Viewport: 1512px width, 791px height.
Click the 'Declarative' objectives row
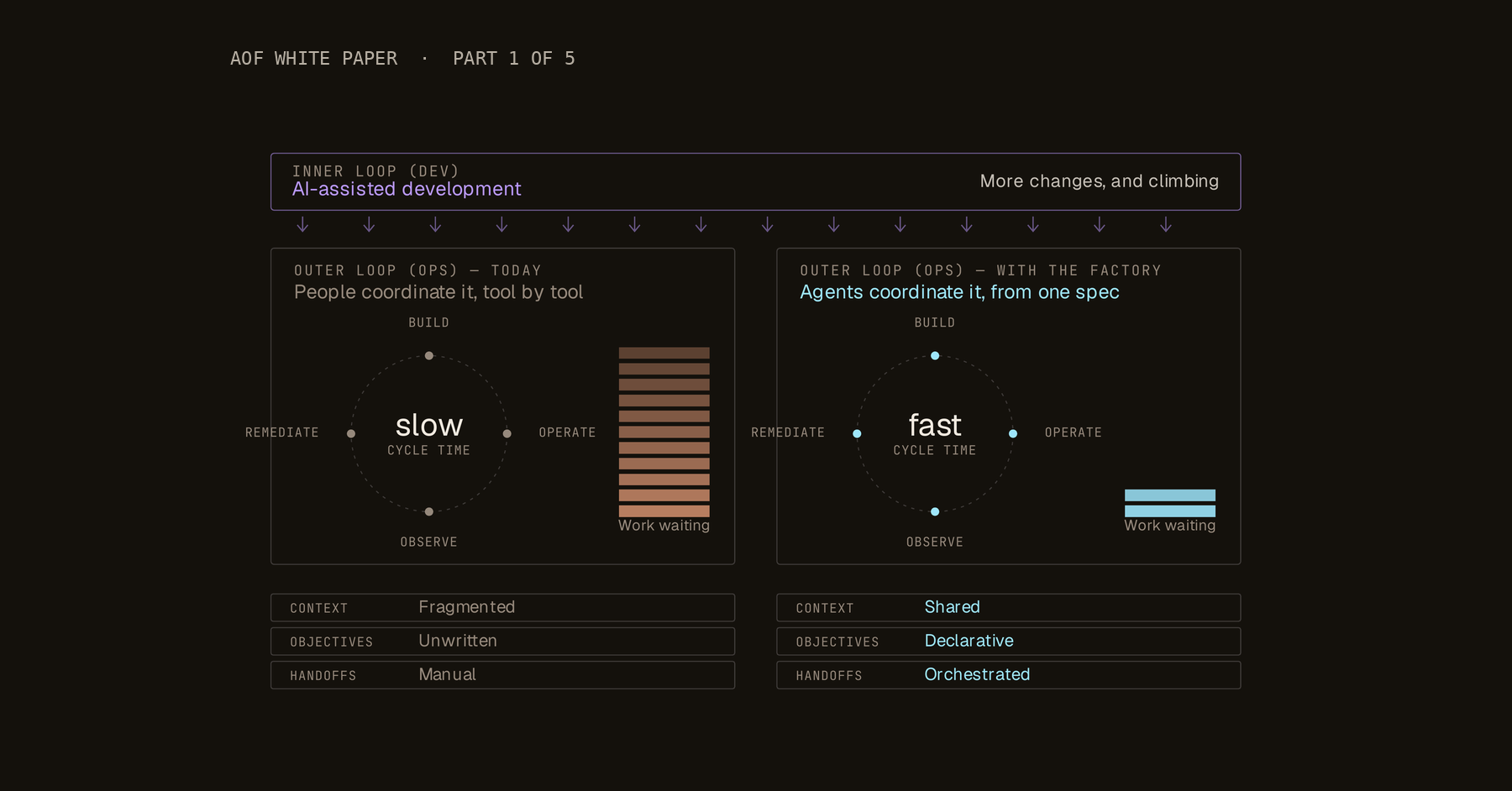[x=1009, y=642]
